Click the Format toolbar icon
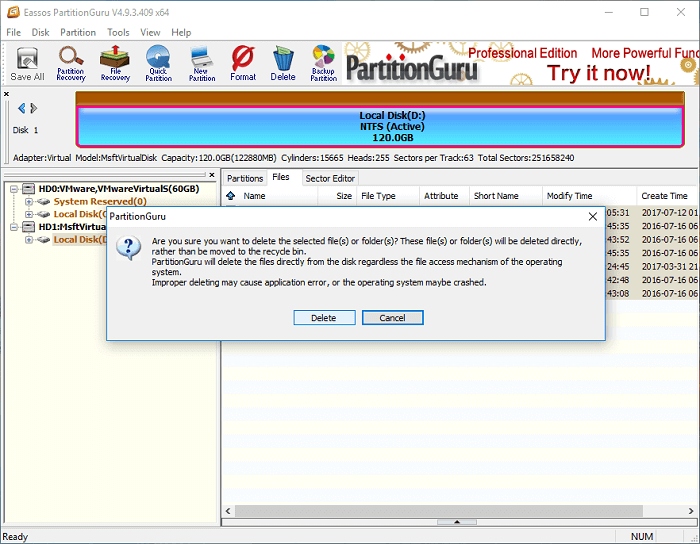 pos(243,64)
